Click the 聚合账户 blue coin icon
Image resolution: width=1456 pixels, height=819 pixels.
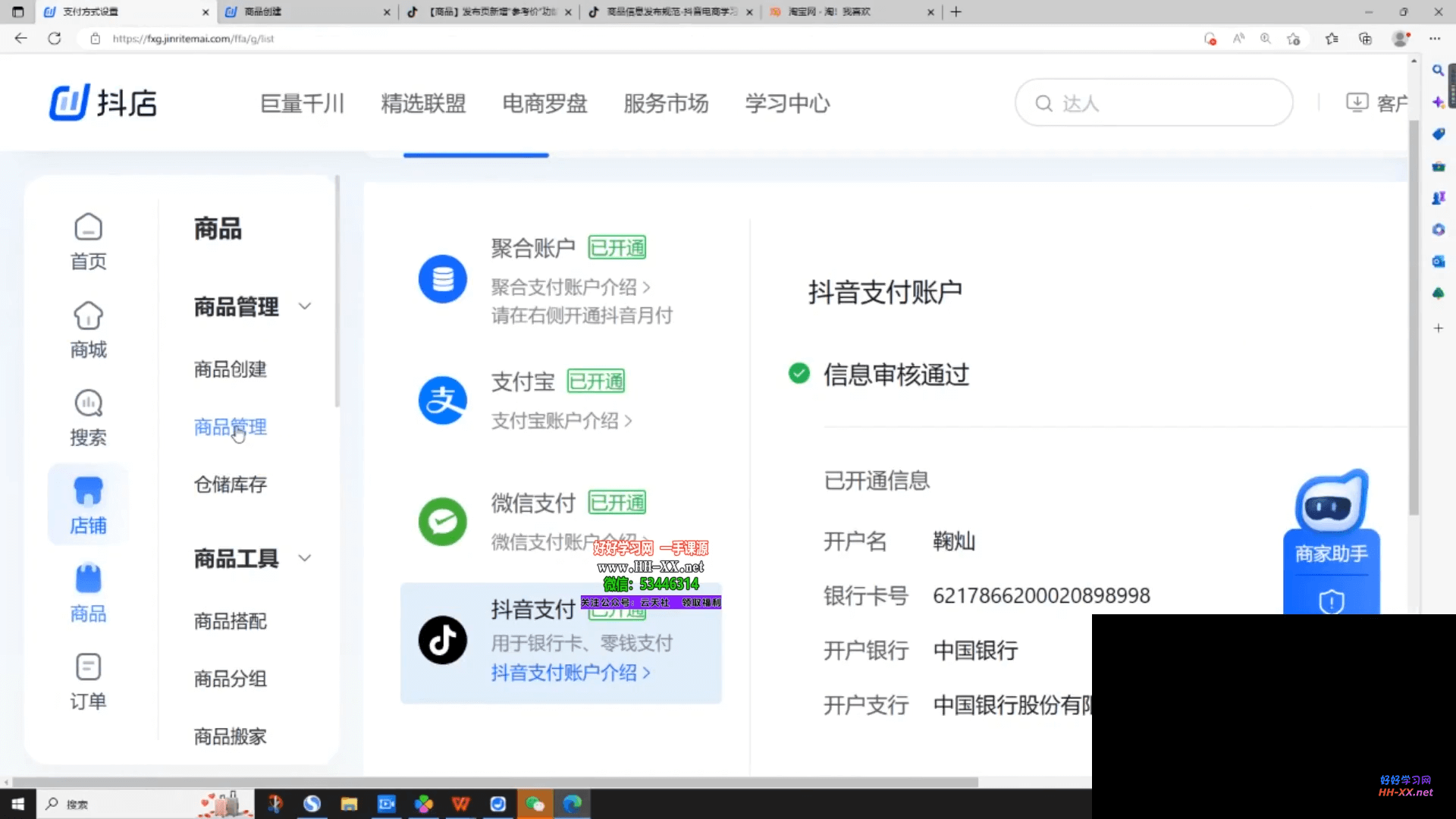coord(443,279)
